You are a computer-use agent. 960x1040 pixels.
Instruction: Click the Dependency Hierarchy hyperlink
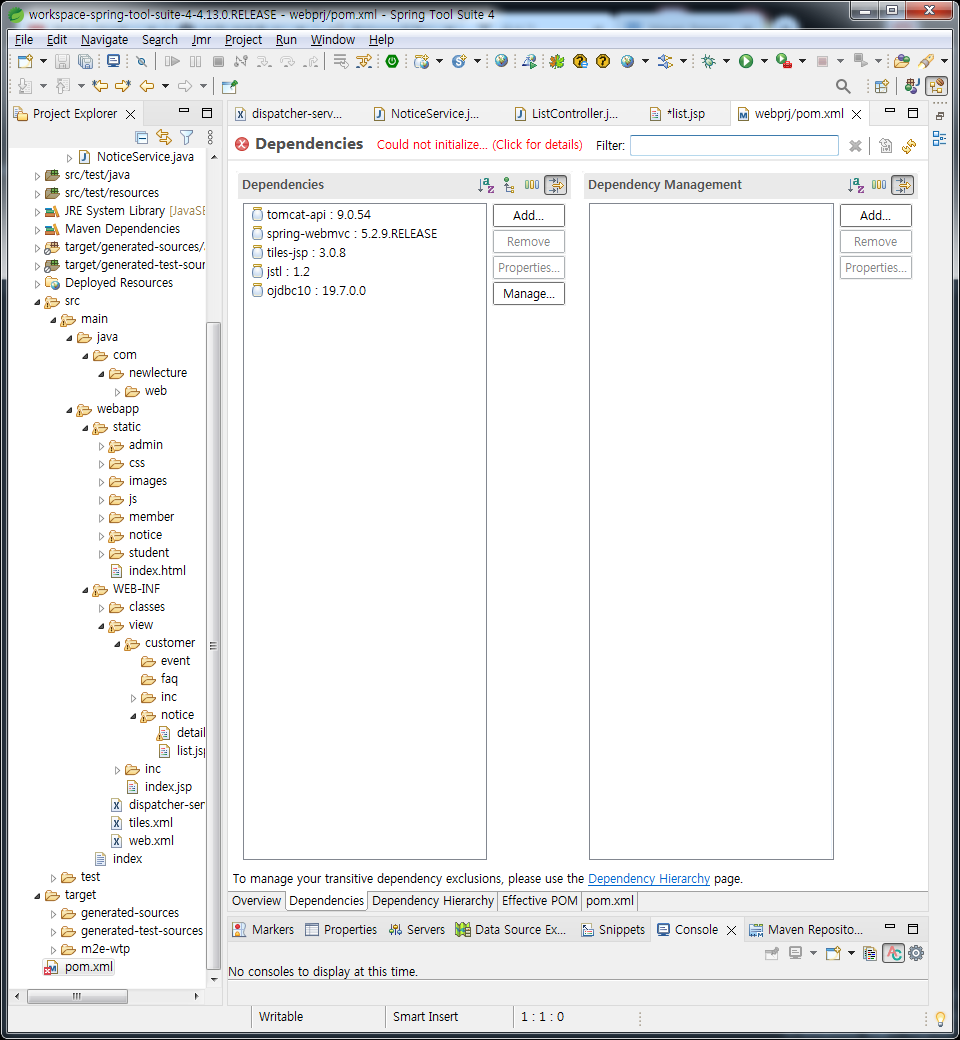[x=649, y=879]
